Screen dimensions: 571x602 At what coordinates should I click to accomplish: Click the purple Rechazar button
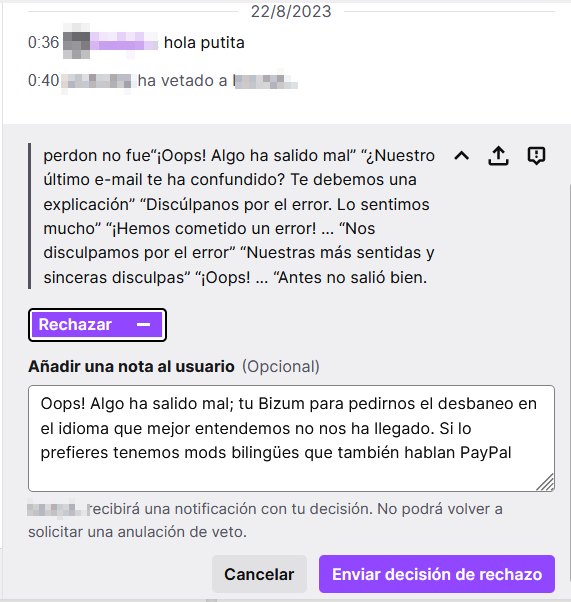click(x=97, y=325)
